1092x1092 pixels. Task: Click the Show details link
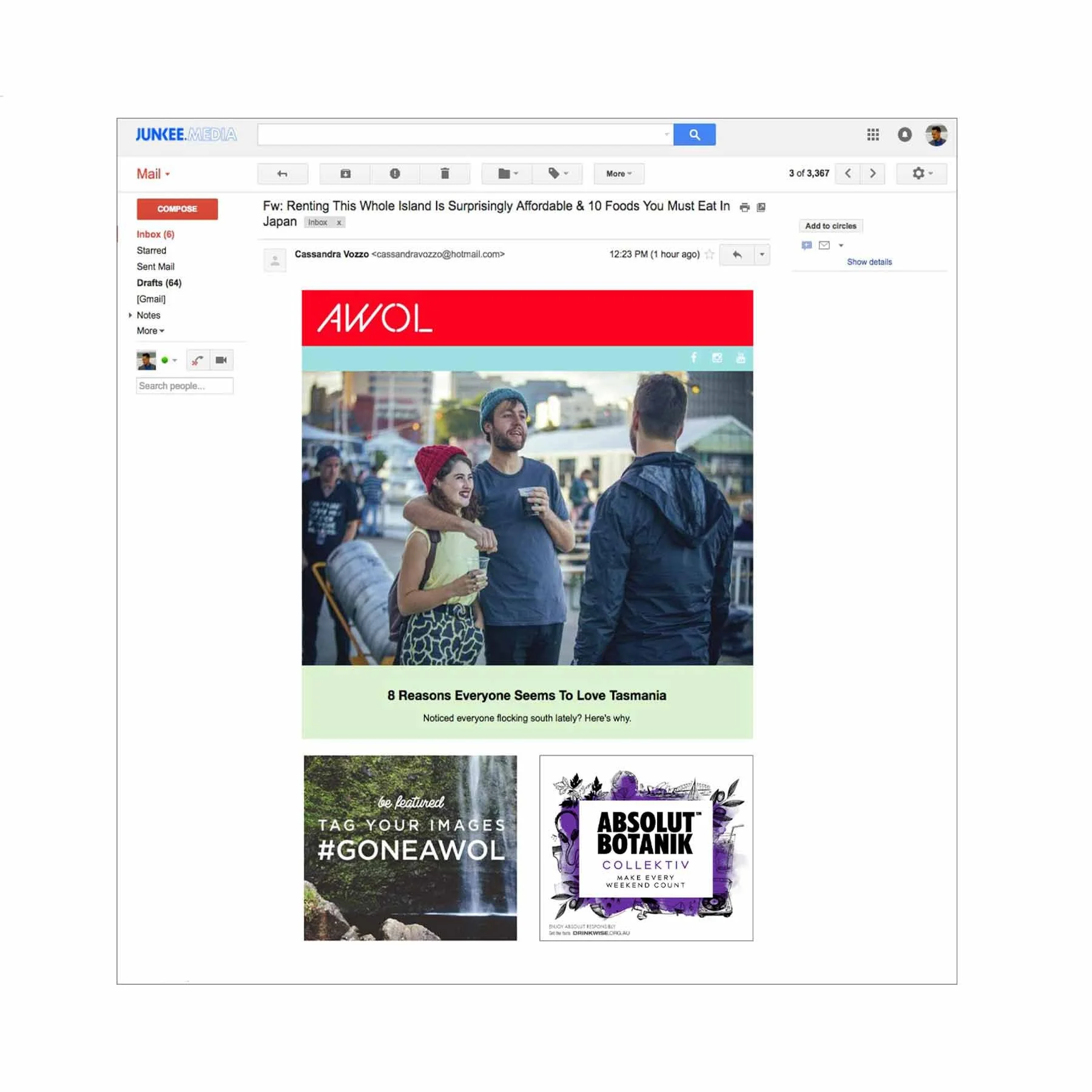(x=869, y=262)
